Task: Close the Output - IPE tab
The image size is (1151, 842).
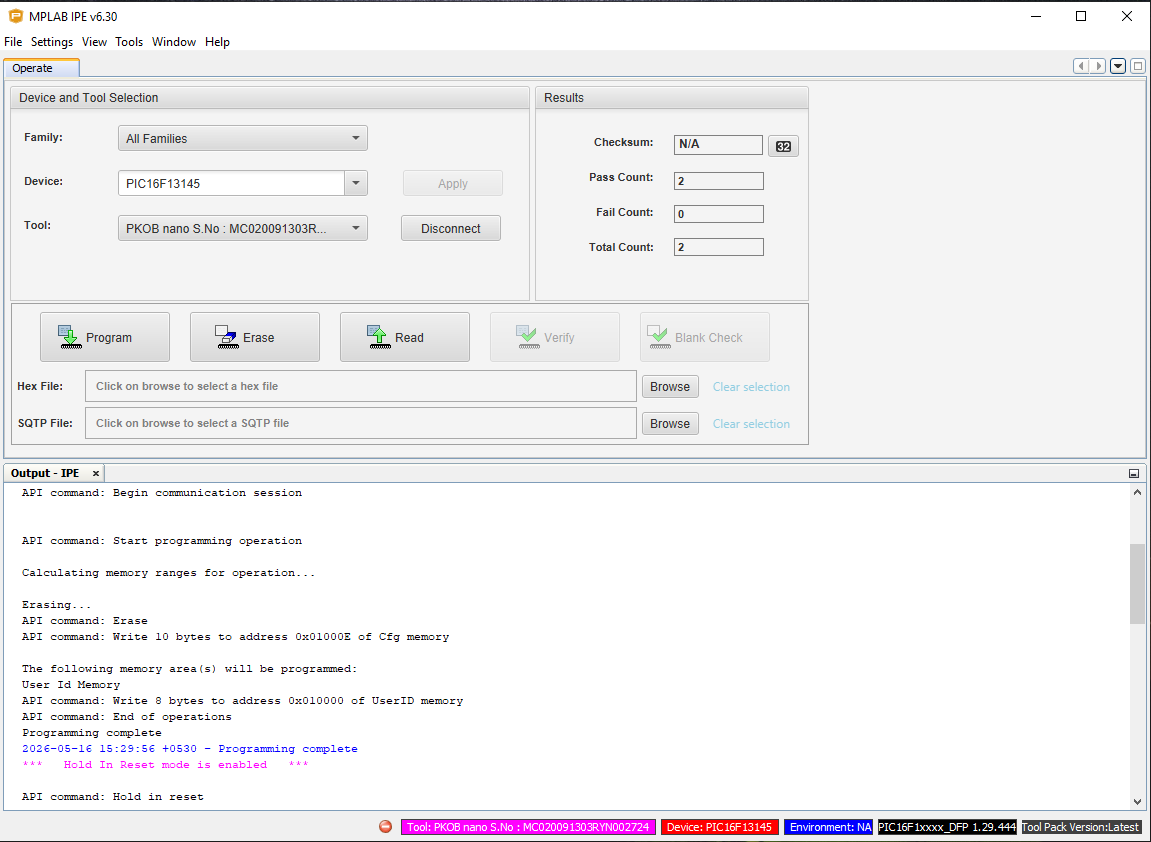Action: pos(95,473)
